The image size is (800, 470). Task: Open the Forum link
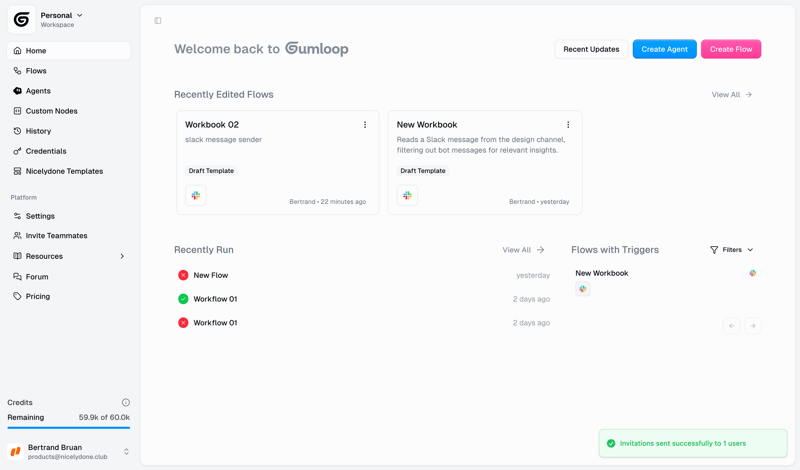(69, 277)
